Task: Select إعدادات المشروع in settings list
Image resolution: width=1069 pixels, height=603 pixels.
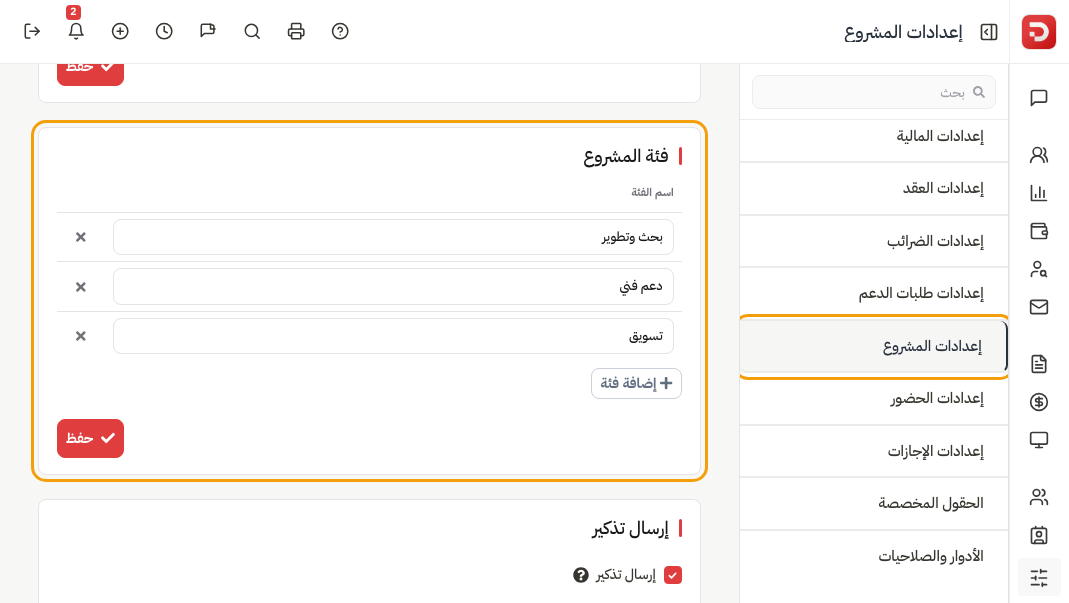Action: 873,347
